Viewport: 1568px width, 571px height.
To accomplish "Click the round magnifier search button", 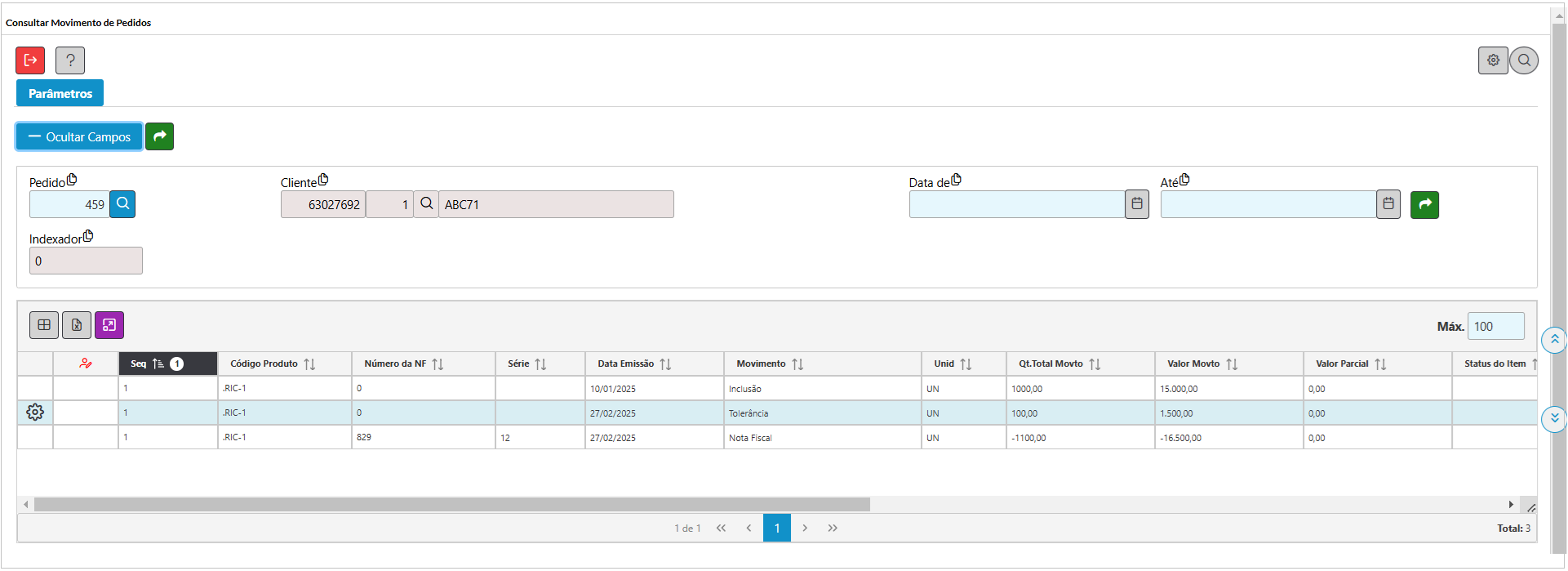I will click(1524, 60).
